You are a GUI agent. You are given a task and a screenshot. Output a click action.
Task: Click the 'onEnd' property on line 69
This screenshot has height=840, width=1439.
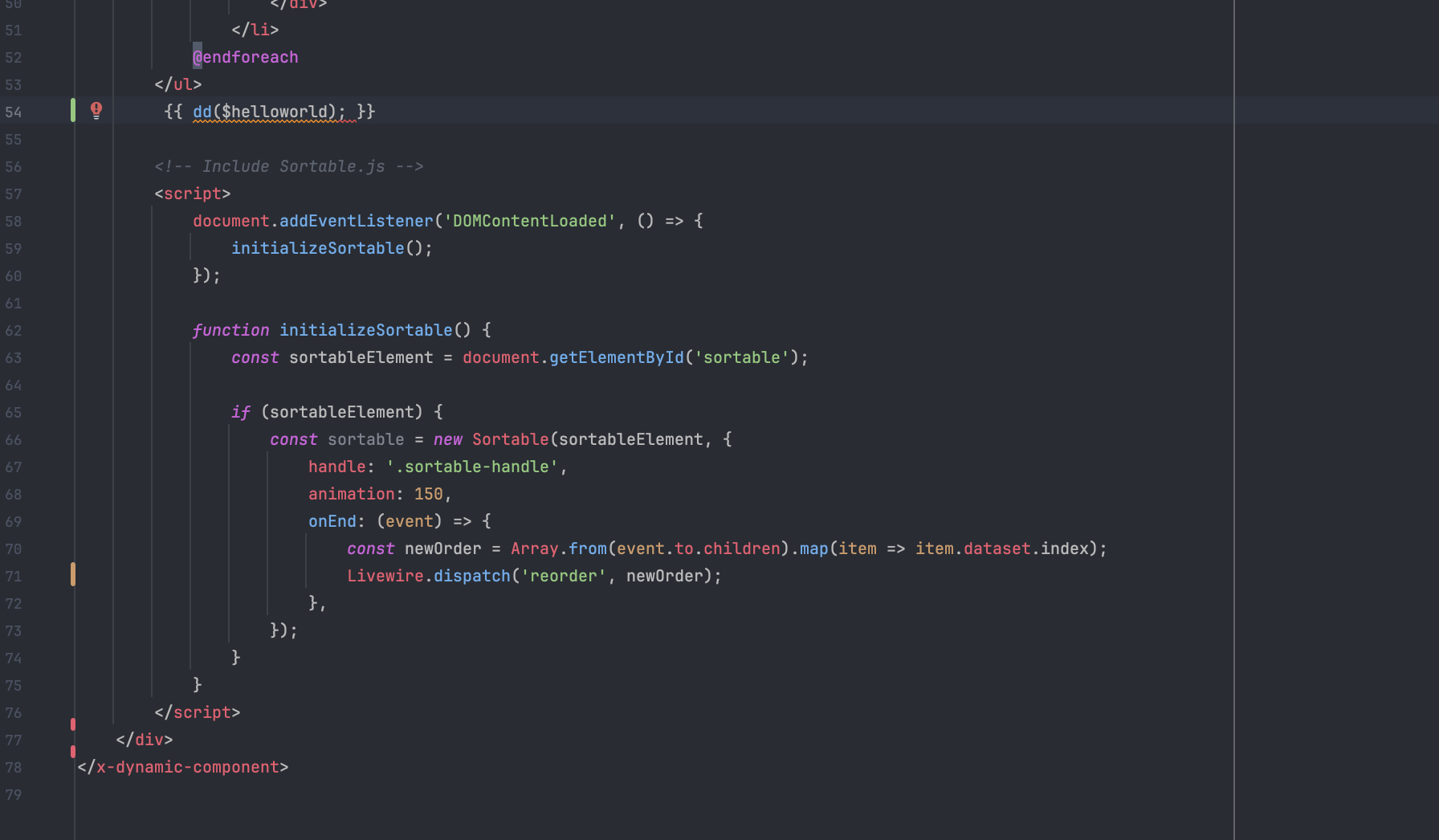pos(332,521)
